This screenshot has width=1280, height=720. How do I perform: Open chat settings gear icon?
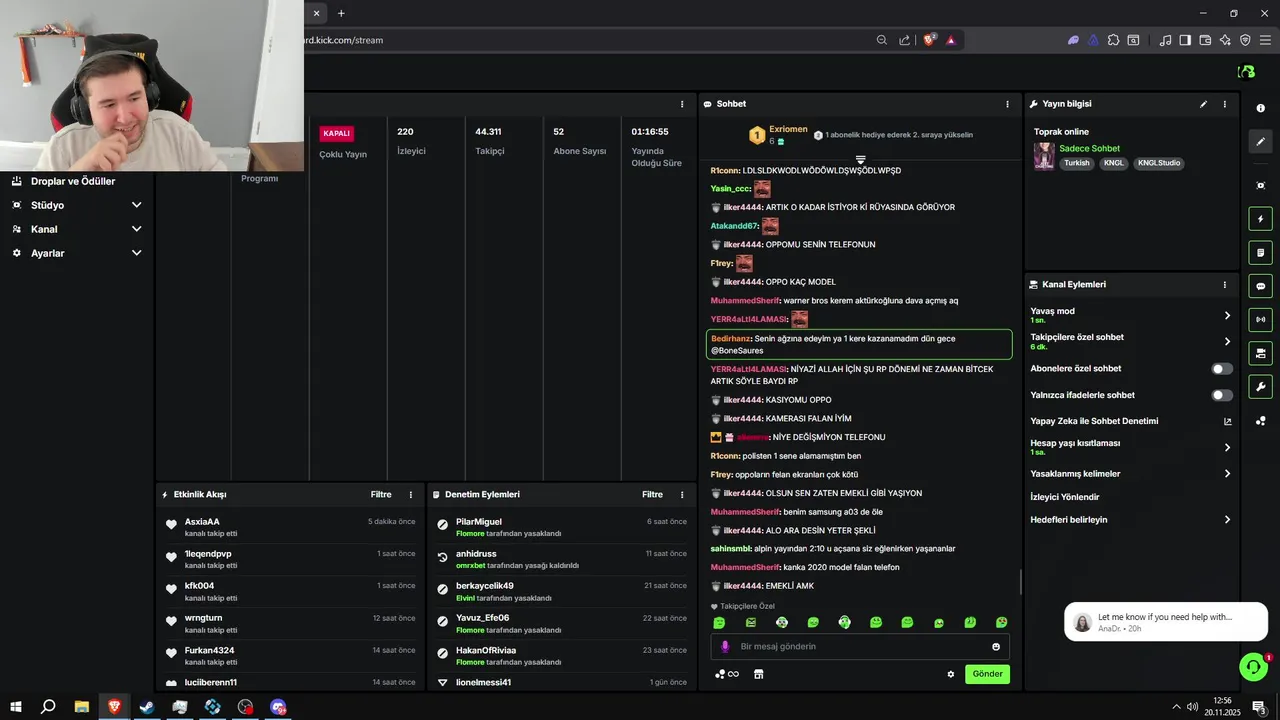click(951, 674)
